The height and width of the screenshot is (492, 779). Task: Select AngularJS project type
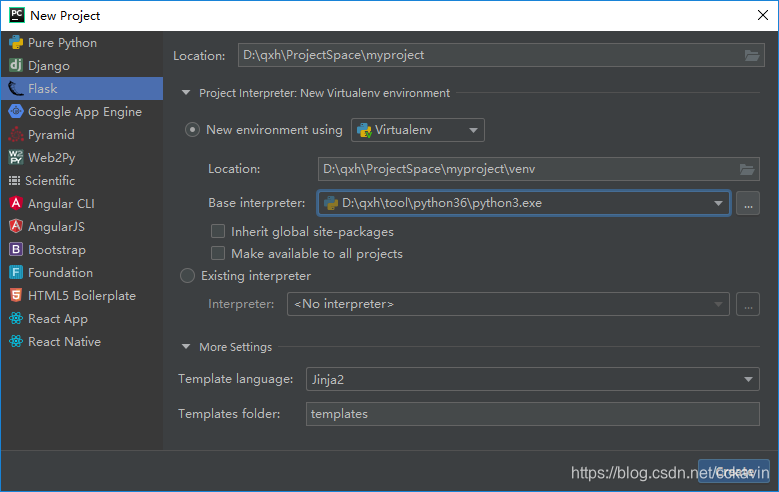[x=82, y=226]
